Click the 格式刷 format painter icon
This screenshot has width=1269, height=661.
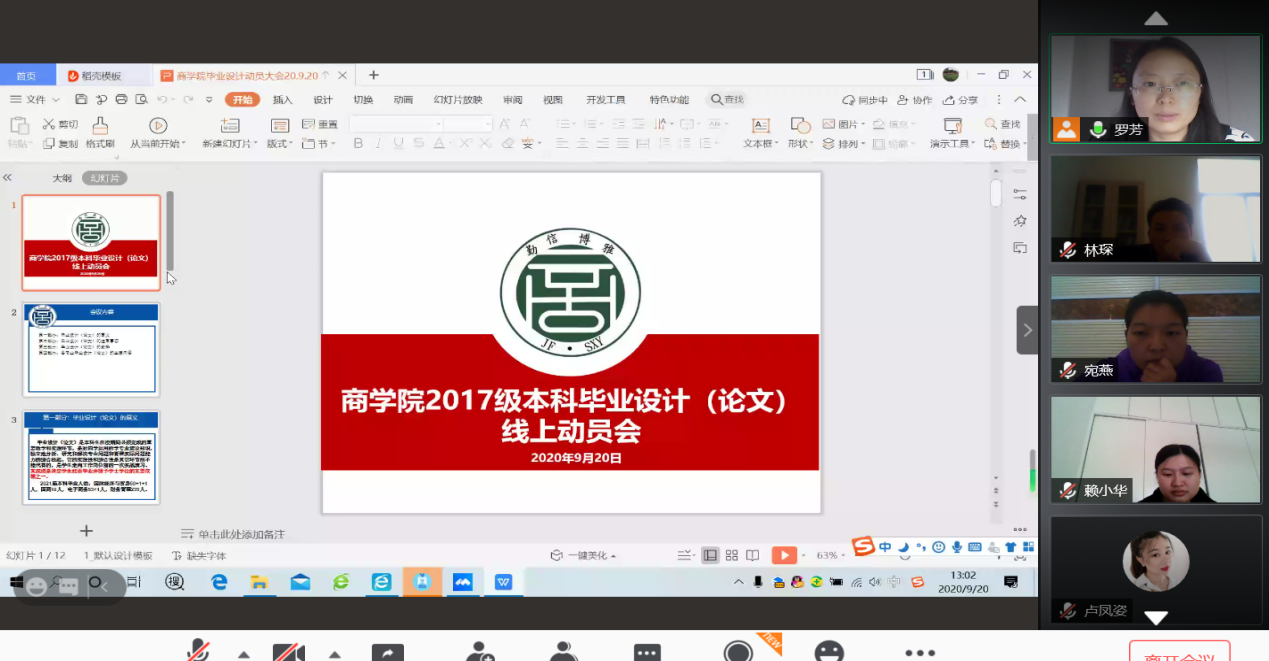(x=100, y=125)
